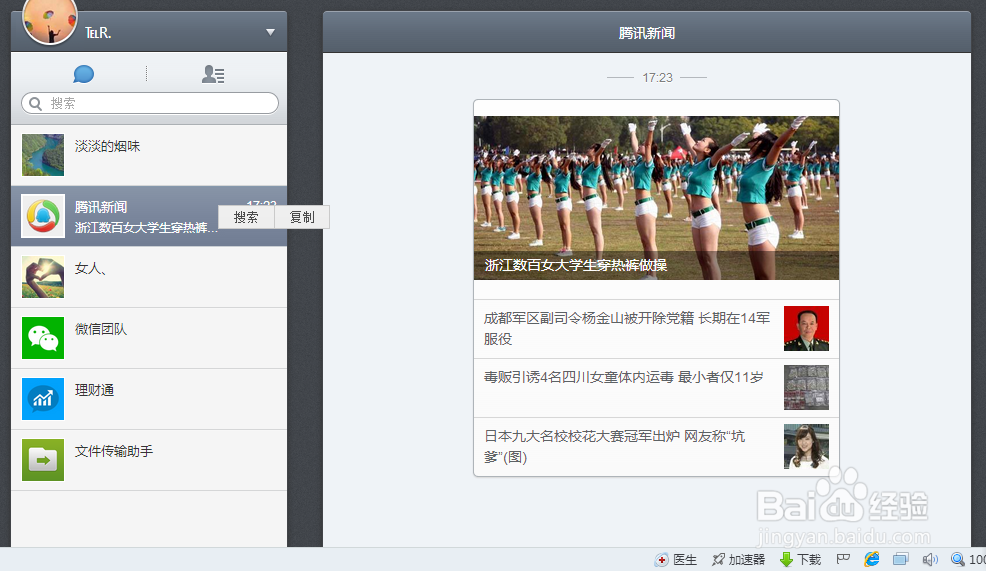Toggle the speaker sound icon
The height and width of the screenshot is (571, 986).
click(930, 559)
